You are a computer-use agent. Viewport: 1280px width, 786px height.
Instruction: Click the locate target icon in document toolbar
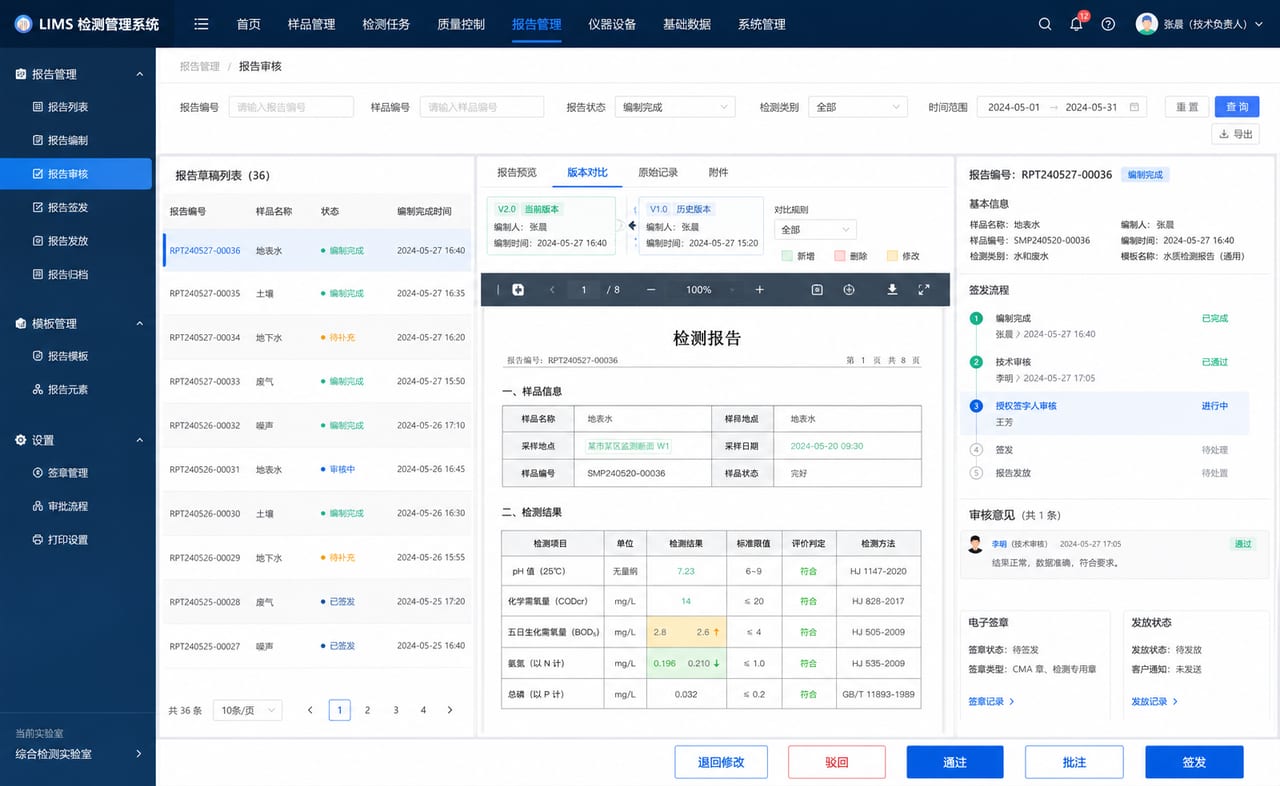(x=849, y=290)
